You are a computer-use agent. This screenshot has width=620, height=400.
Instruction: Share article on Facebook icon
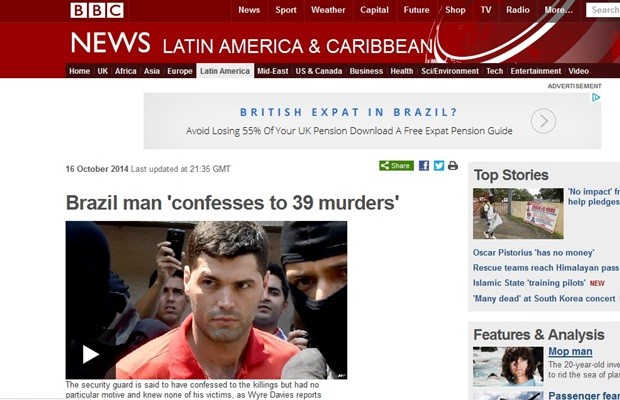[424, 166]
